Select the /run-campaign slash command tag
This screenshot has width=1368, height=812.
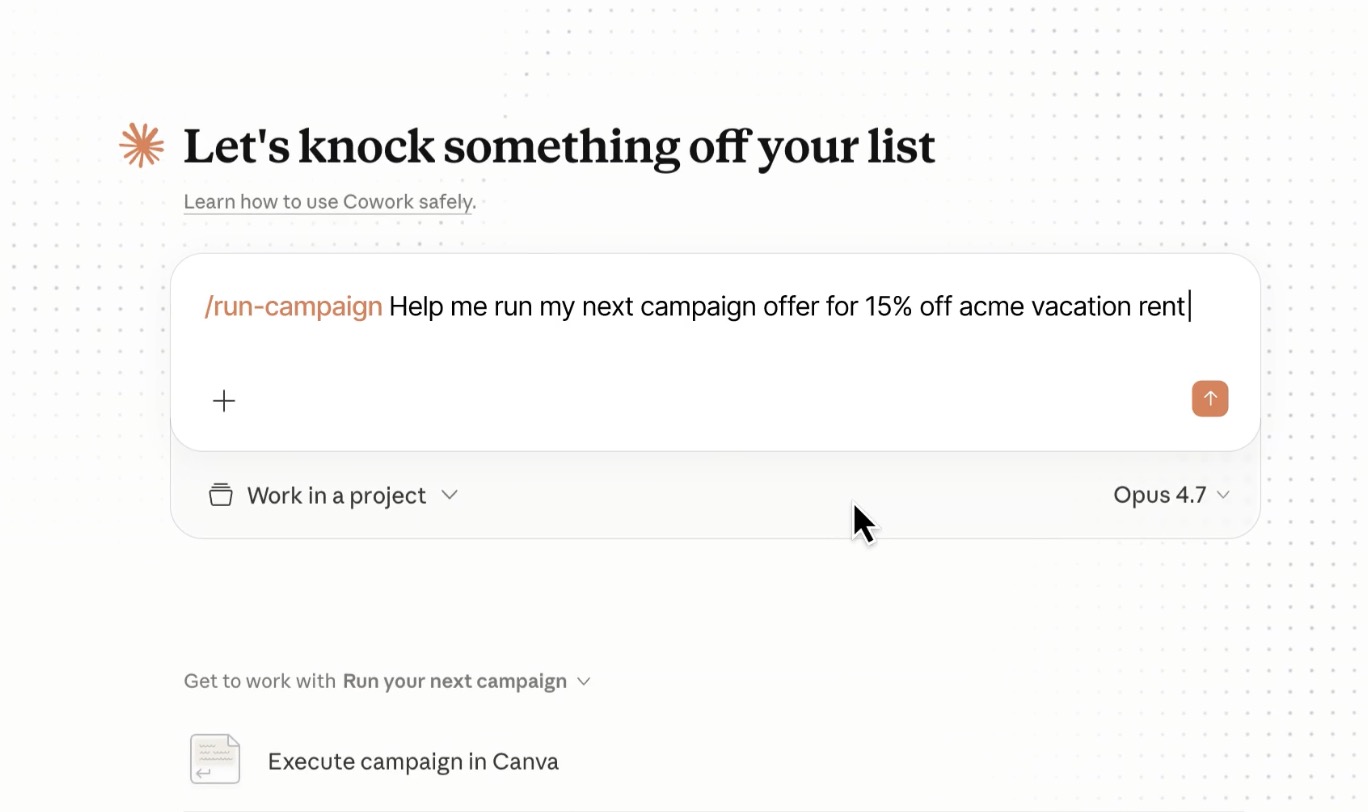click(293, 306)
